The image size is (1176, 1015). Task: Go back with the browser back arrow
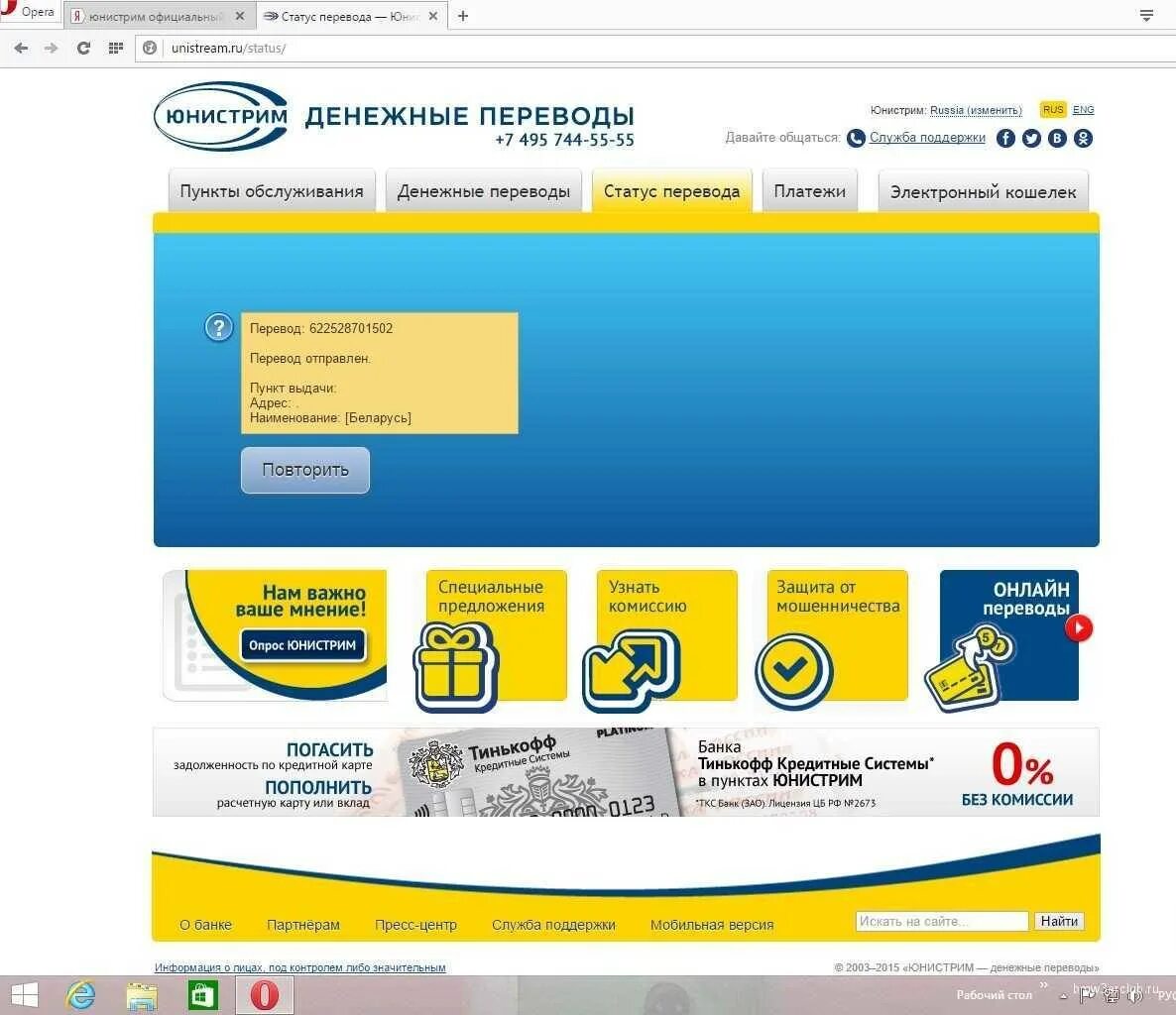21,48
